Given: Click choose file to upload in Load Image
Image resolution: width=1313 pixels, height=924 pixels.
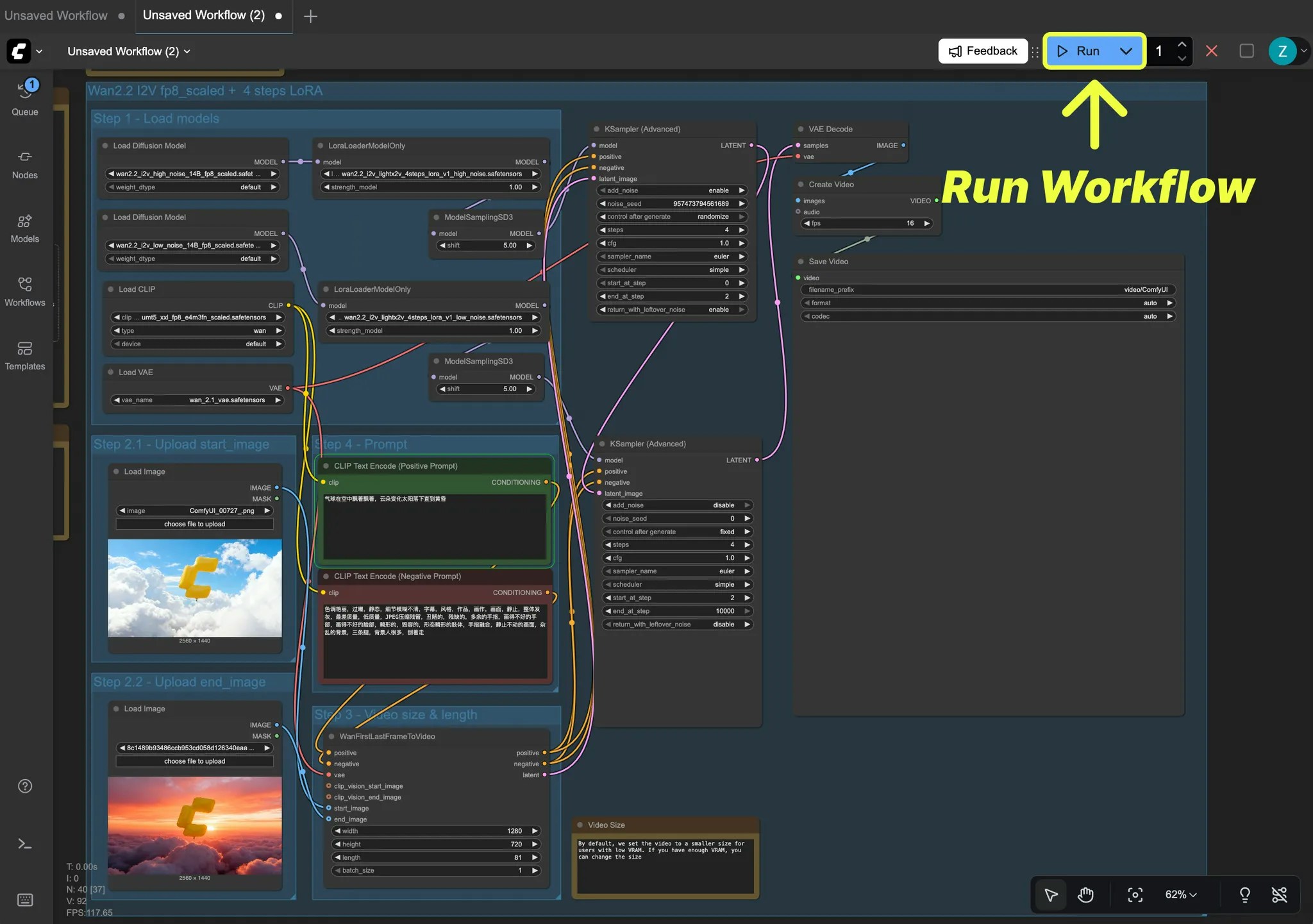Looking at the screenshot, I should click(x=194, y=524).
